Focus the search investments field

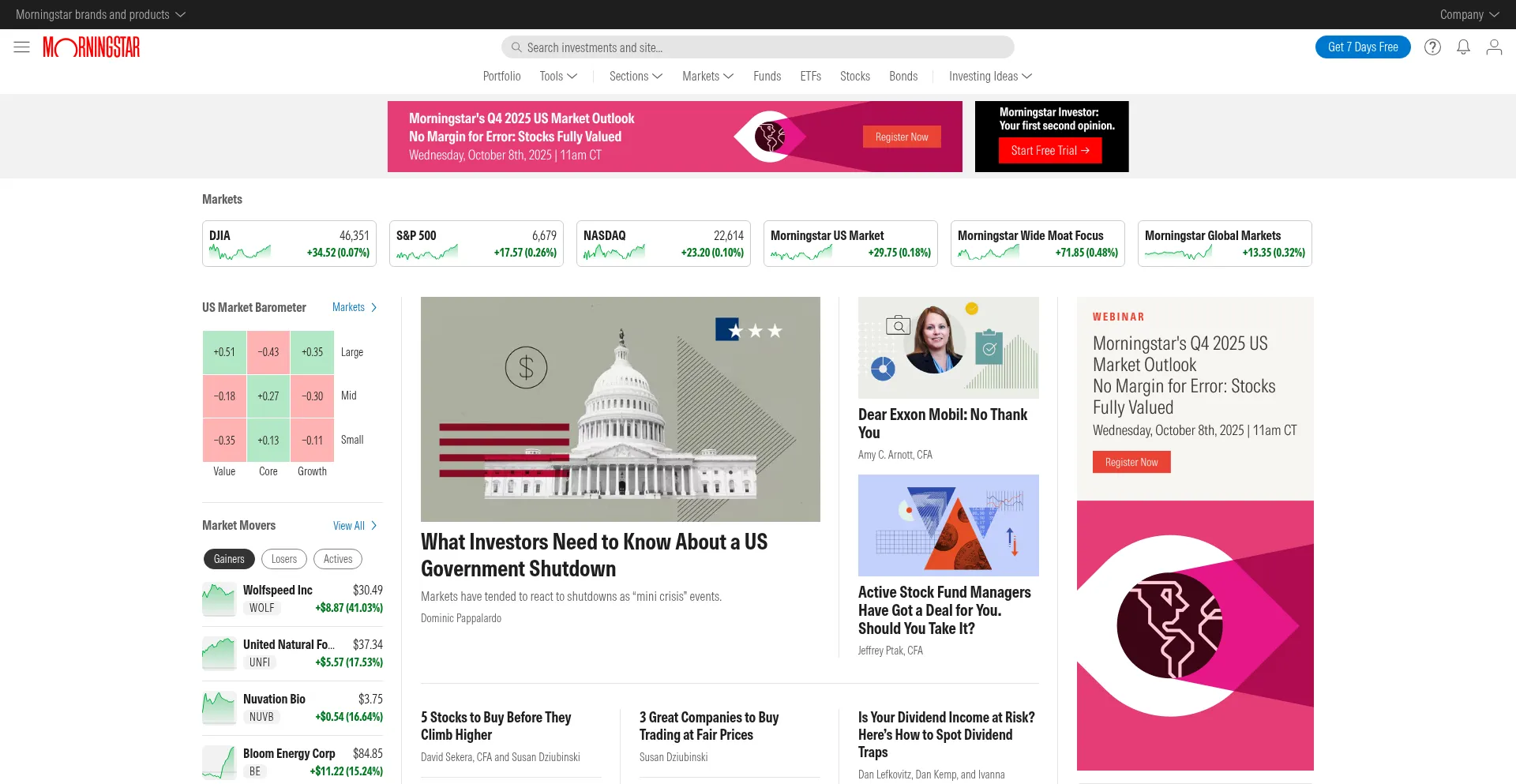[x=758, y=47]
